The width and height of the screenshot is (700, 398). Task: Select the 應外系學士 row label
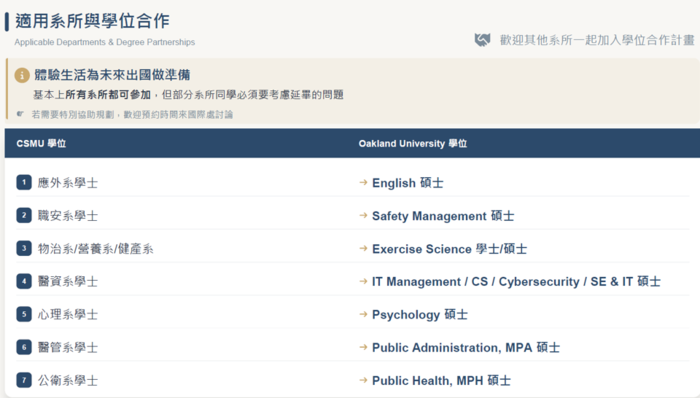[68, 183]
